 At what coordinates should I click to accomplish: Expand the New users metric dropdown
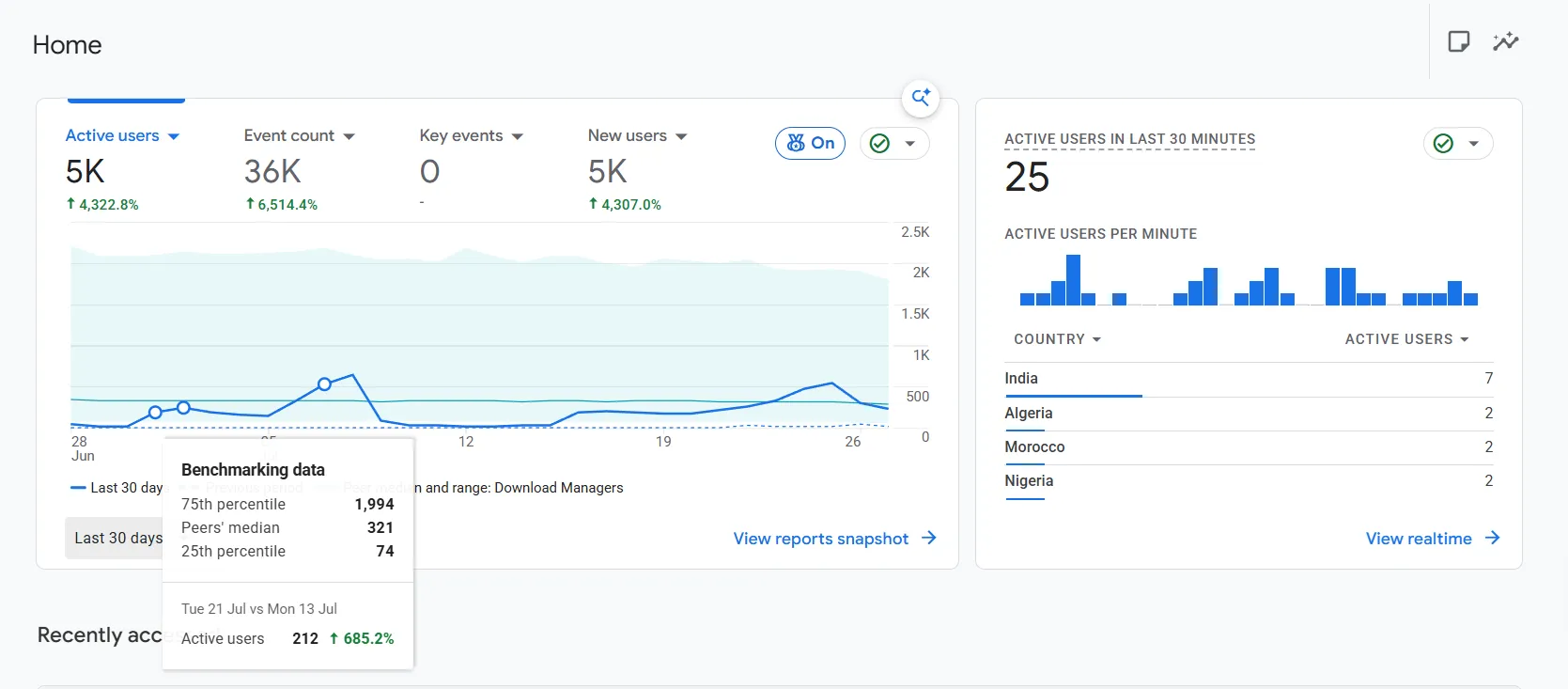click(638, 135)
